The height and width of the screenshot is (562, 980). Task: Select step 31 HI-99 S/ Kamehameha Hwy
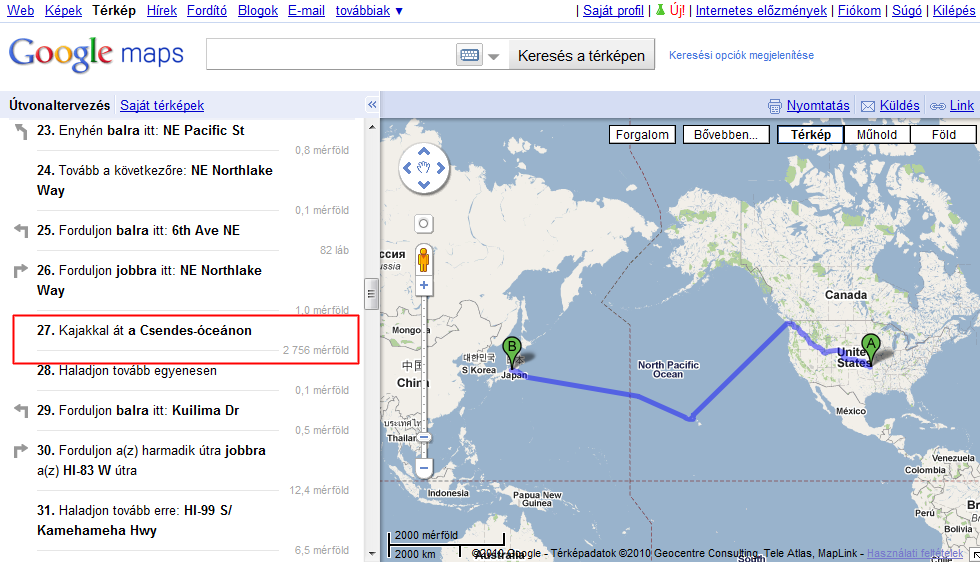(x=134, y=520)
